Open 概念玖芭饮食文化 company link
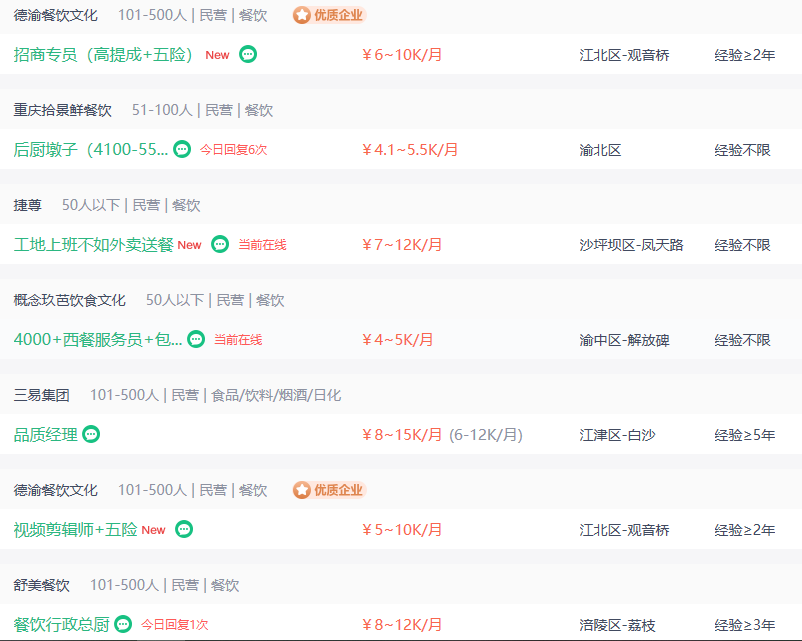 tap(70, 300)
